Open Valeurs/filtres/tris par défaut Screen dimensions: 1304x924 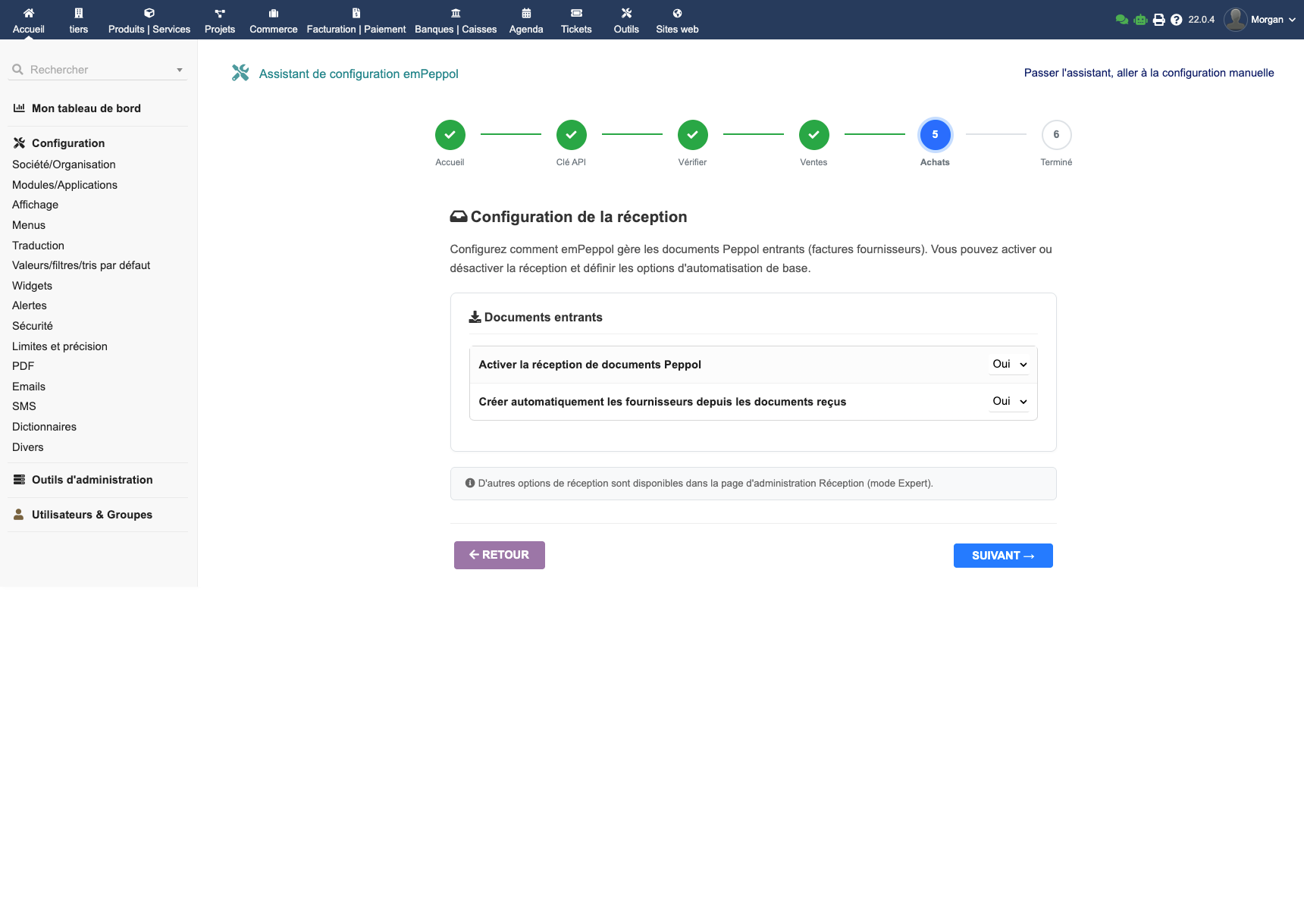[81, 265]
